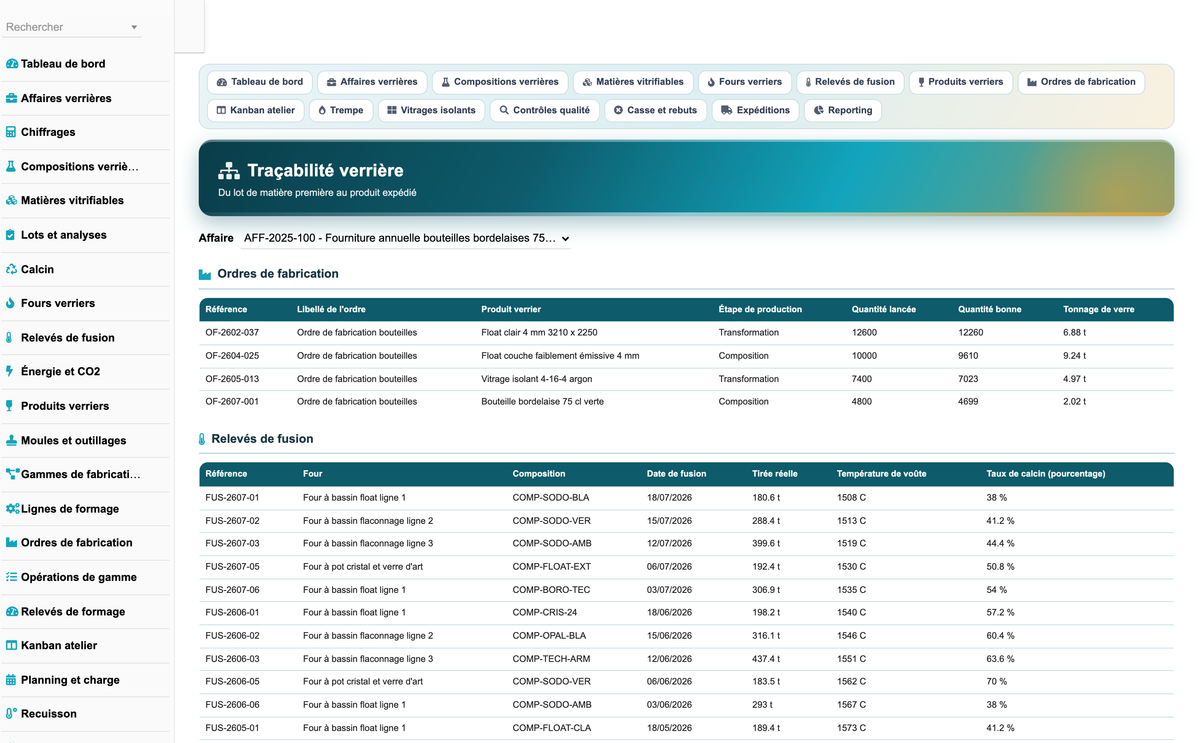Open the Produits verriers top tab
The width and height of the screenshot is (1200, 743).
coord(961,82)
